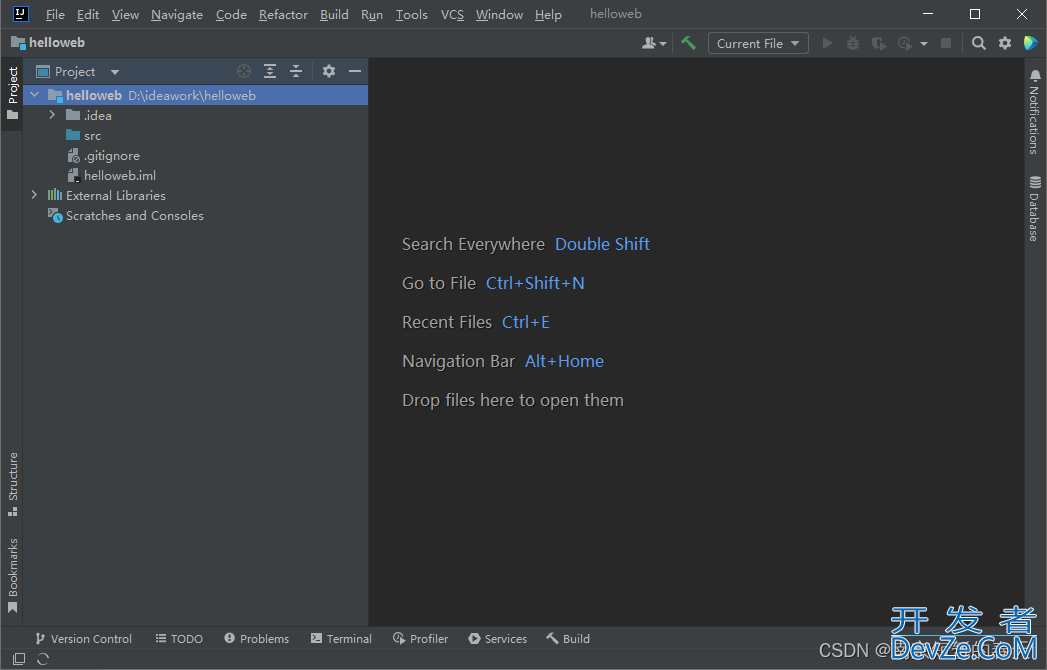Open the Navigate menu
The height and width of the screenshot is (670, 1047).
(x=176, y=15)
